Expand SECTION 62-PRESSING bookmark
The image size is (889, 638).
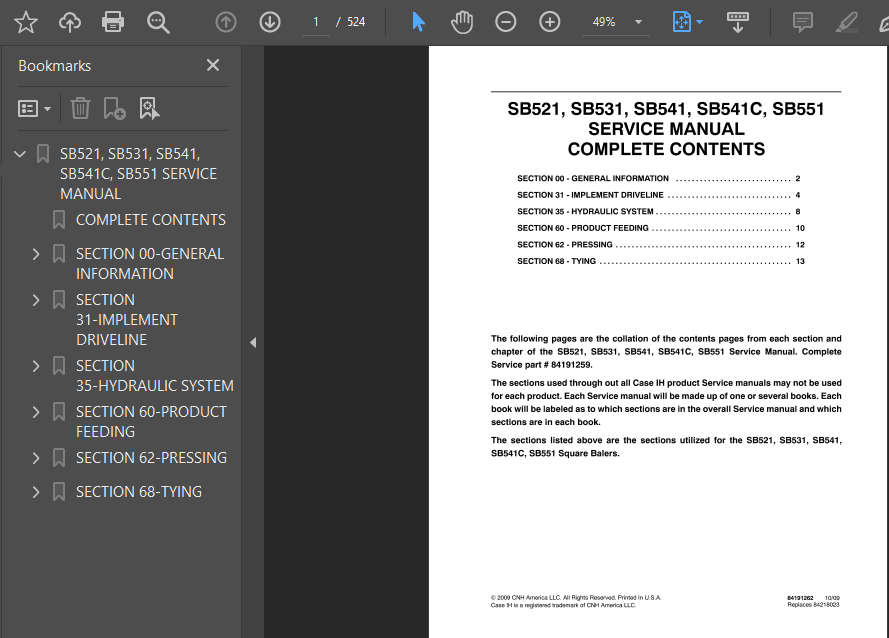[x=36, y=458]
